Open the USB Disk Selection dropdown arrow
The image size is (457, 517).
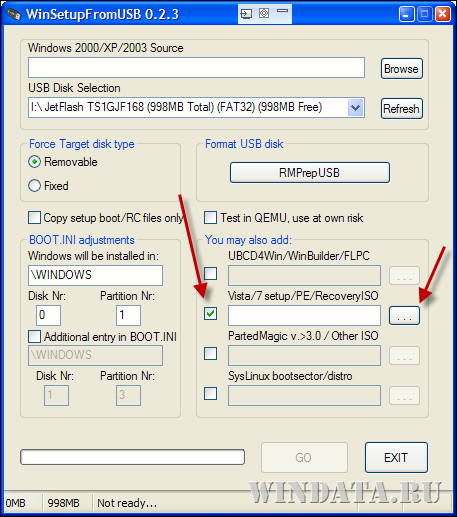tap(356, 108)
